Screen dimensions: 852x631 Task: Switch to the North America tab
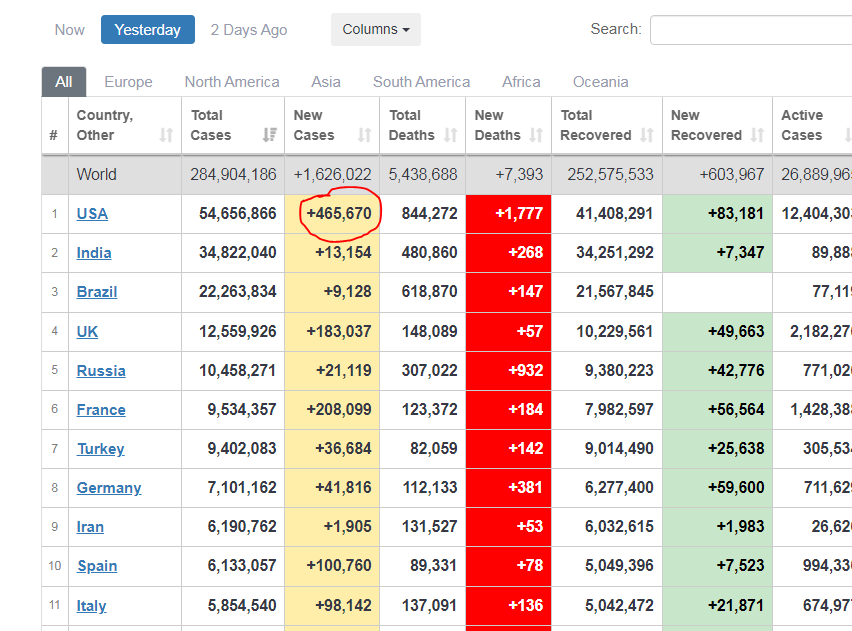click(x=232, y=82)
